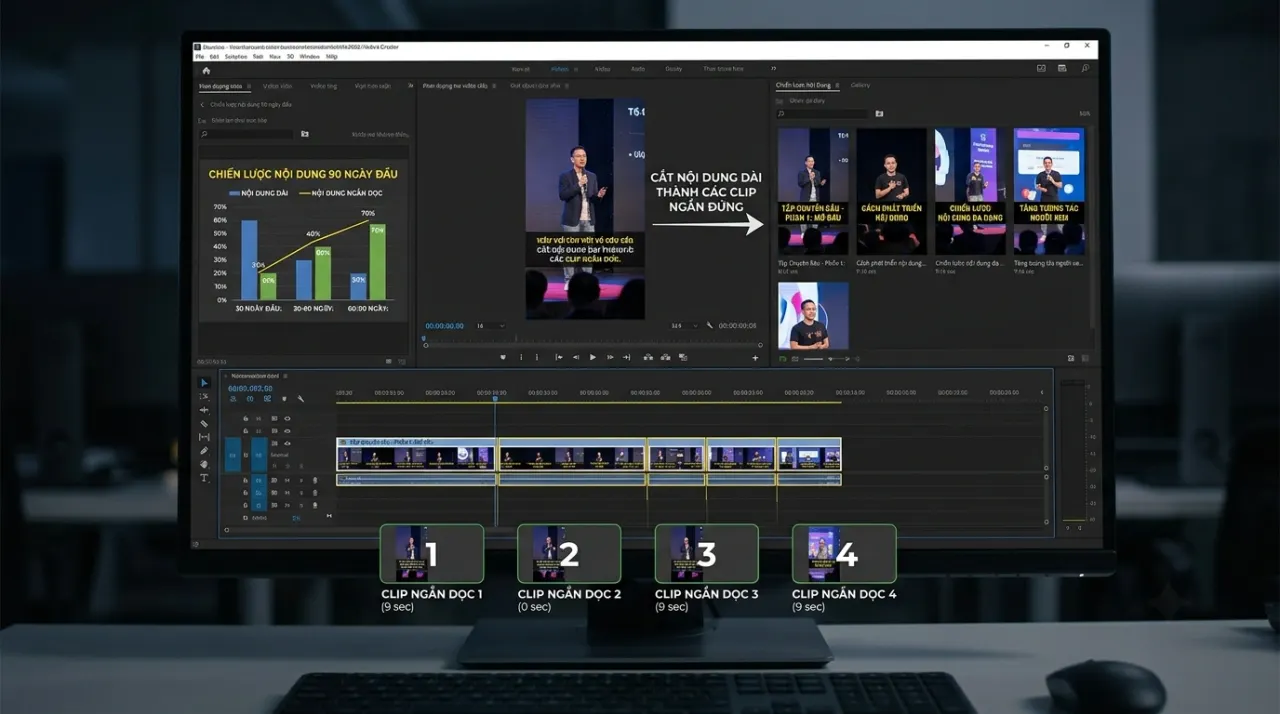Image resolution: width=1280 pixels, height=714 pixels.
Task: Select the Chiến Lược Nội Dung panel tab
Action: (x=803, y=85)
